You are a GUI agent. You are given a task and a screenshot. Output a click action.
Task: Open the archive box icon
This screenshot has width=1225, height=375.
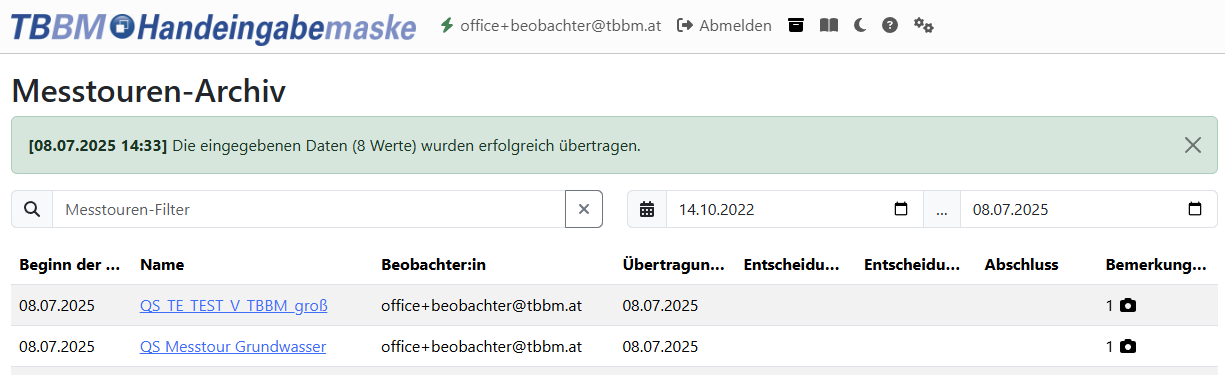tap(796, 26)
